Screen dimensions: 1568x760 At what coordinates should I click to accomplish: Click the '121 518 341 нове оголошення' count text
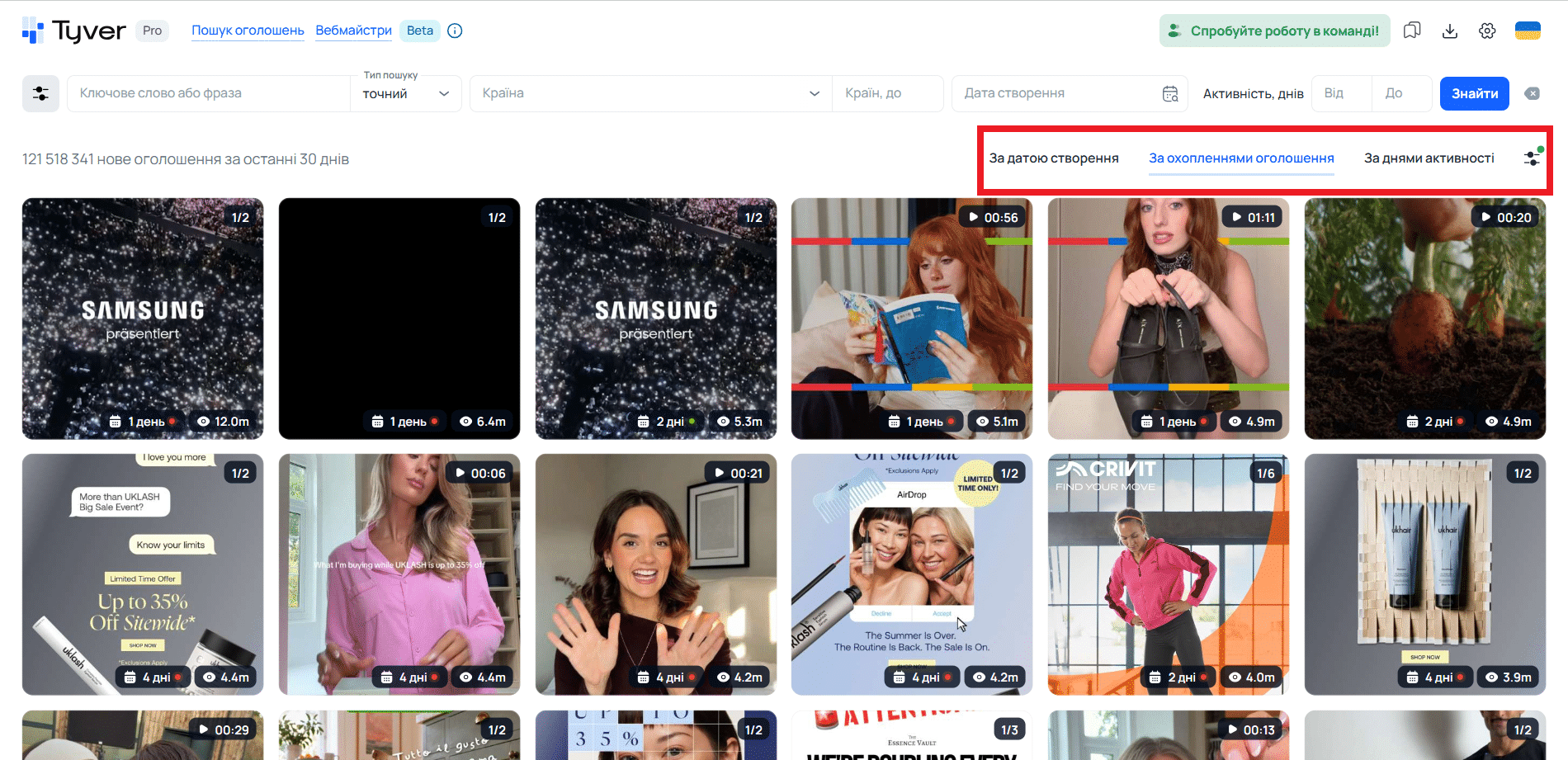(x=186, y=159)
